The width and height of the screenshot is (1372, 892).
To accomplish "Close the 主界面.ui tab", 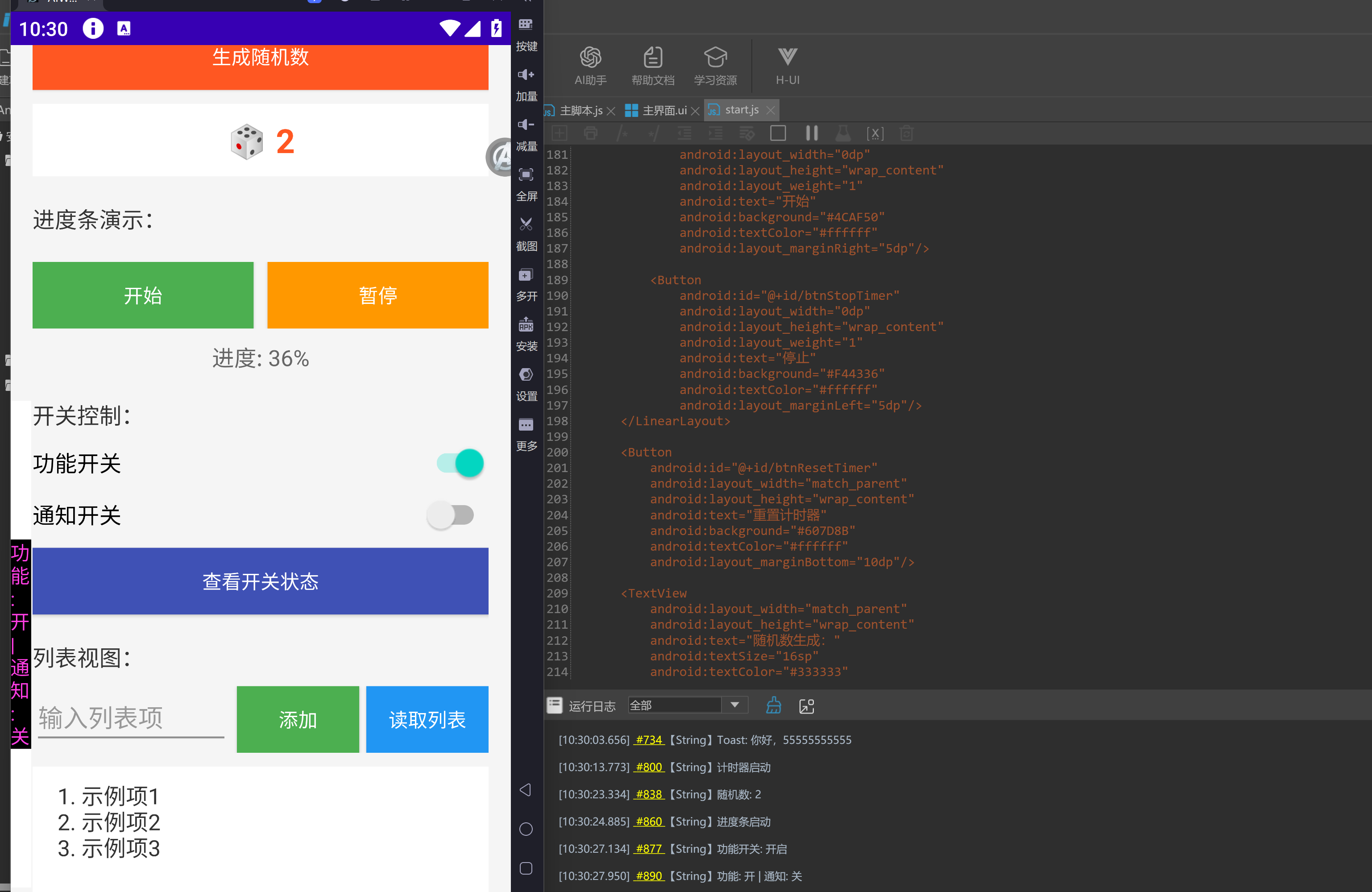I will pyautogui.click(x=695, y=111).
